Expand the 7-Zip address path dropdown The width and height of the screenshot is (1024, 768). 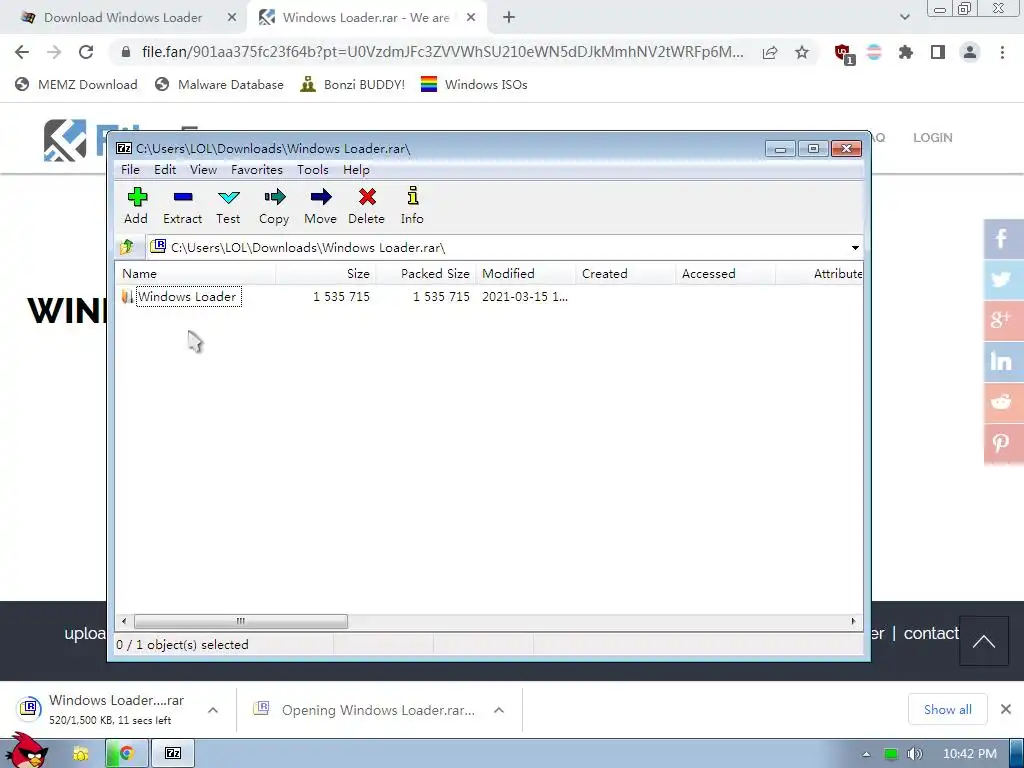coord(855,248)
